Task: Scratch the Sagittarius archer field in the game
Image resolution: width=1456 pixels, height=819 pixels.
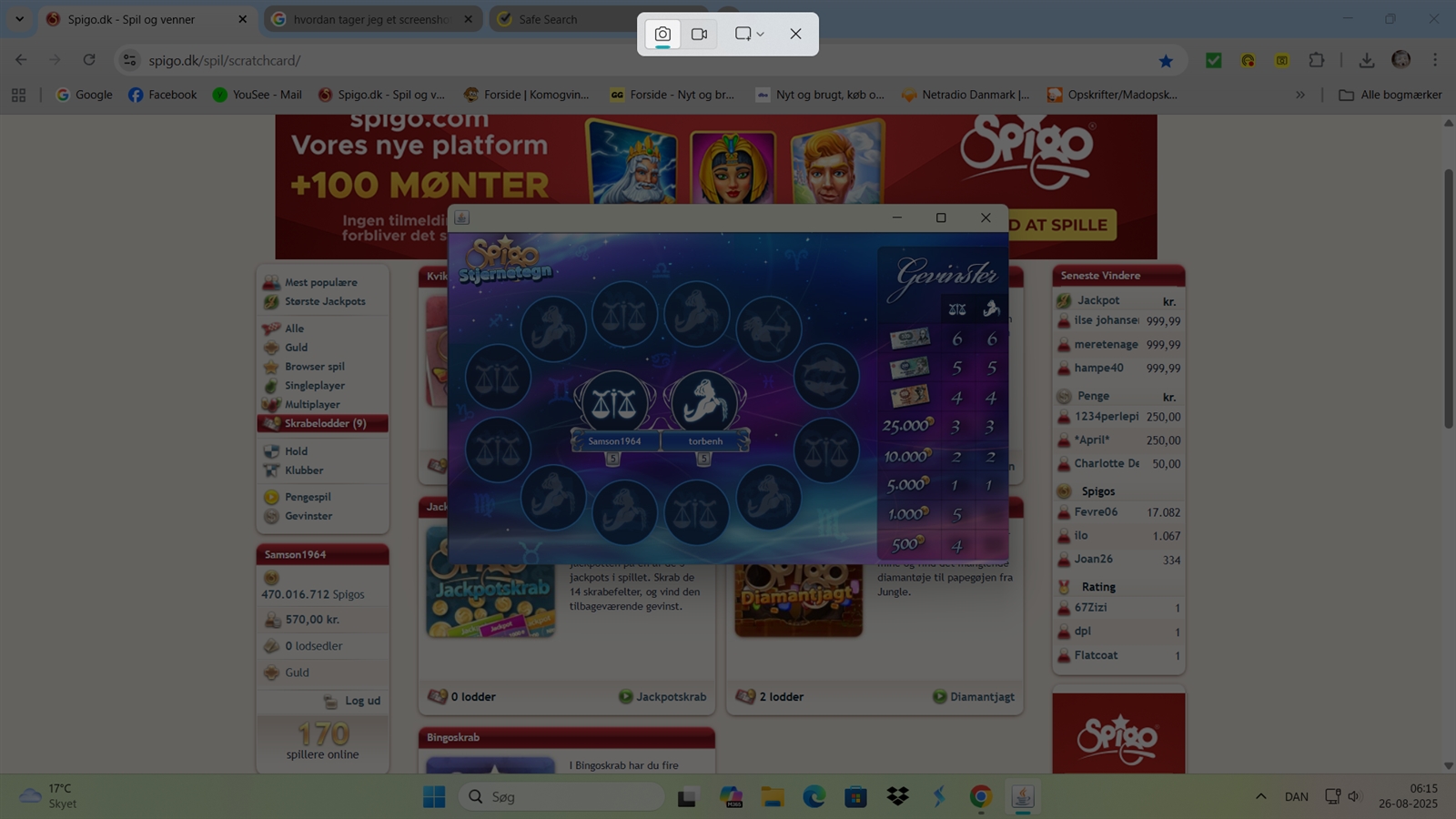Action: click(x=769, y=329)
